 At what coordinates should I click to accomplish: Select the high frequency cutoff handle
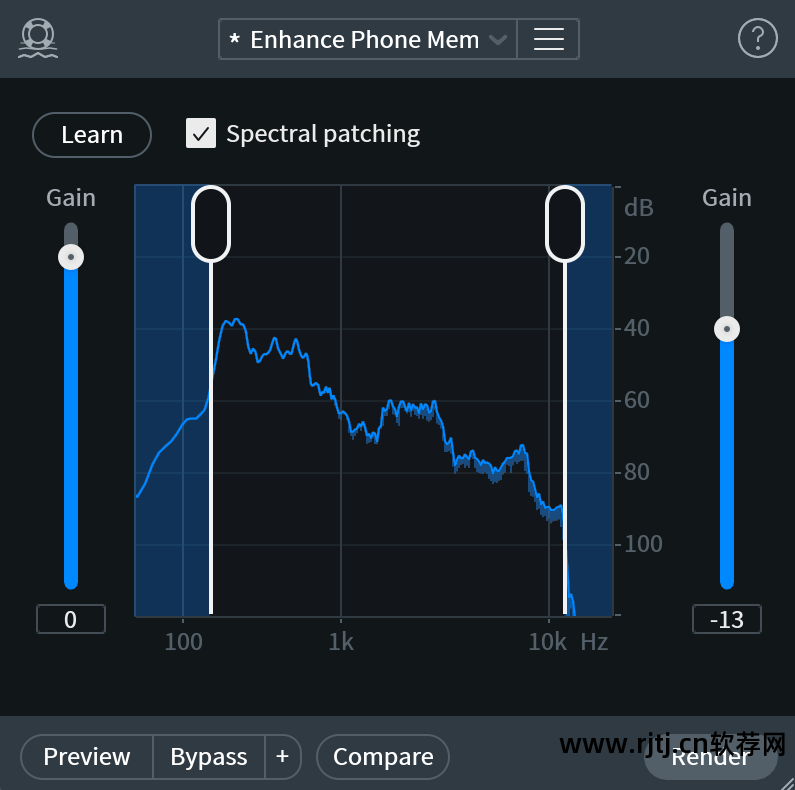(565, 224)
